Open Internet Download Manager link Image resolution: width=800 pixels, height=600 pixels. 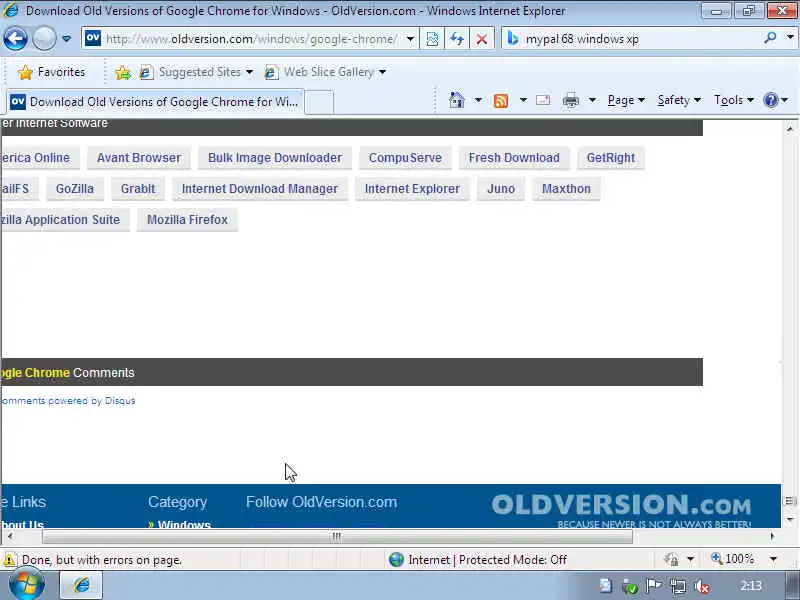[x=260, y=189]
